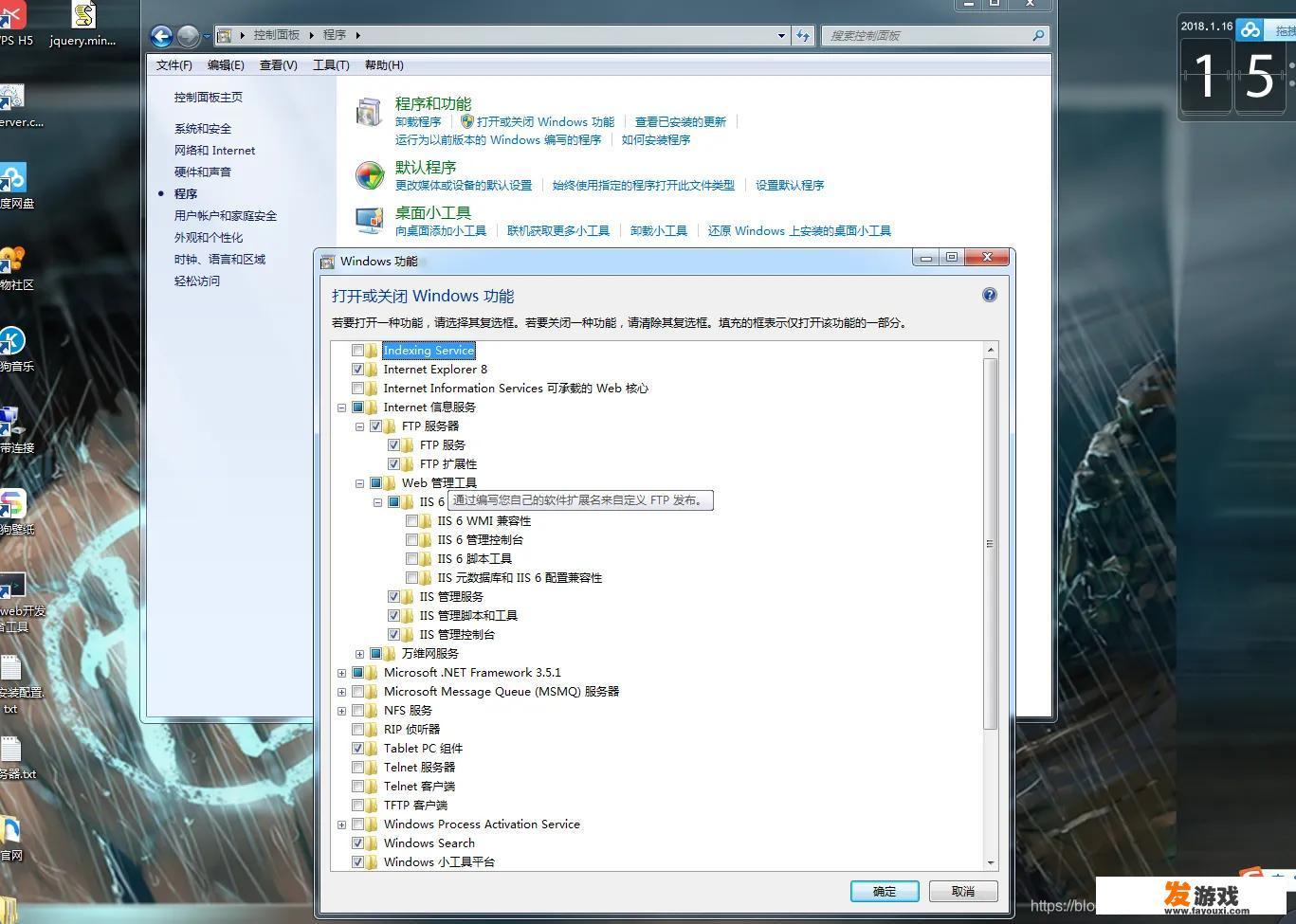Click the Back arrow in Control Panel window
The height and width of the screenshot is (924, 1296).
[162, 36]
